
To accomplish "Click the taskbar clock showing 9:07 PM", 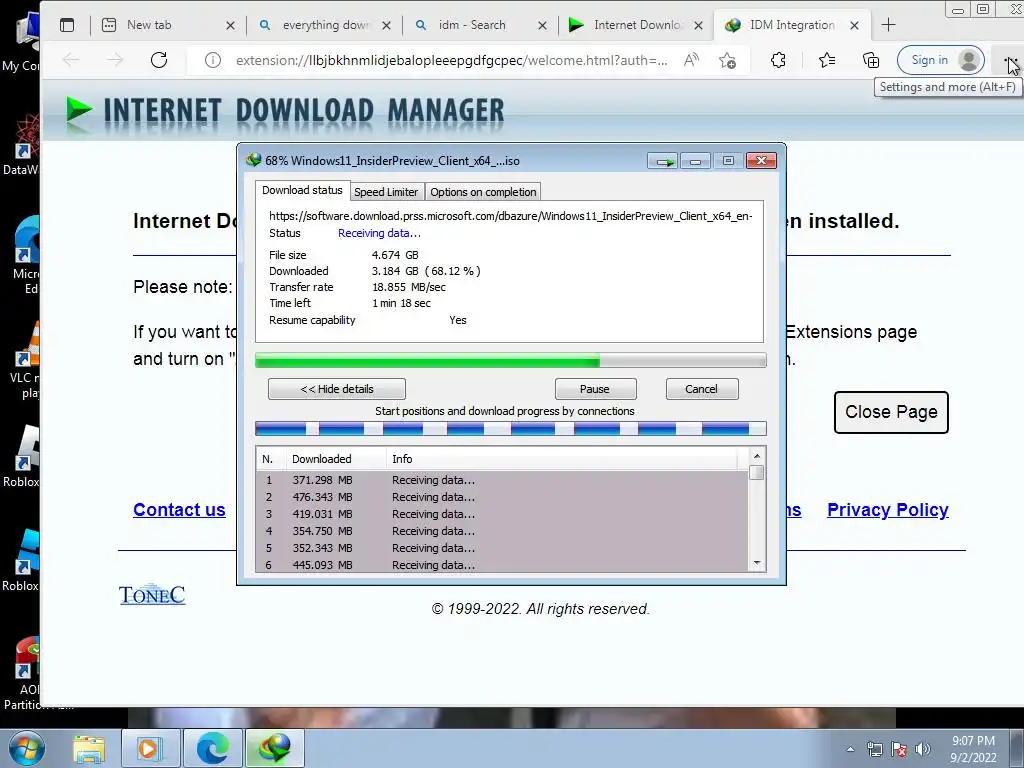I will point(973,749).
